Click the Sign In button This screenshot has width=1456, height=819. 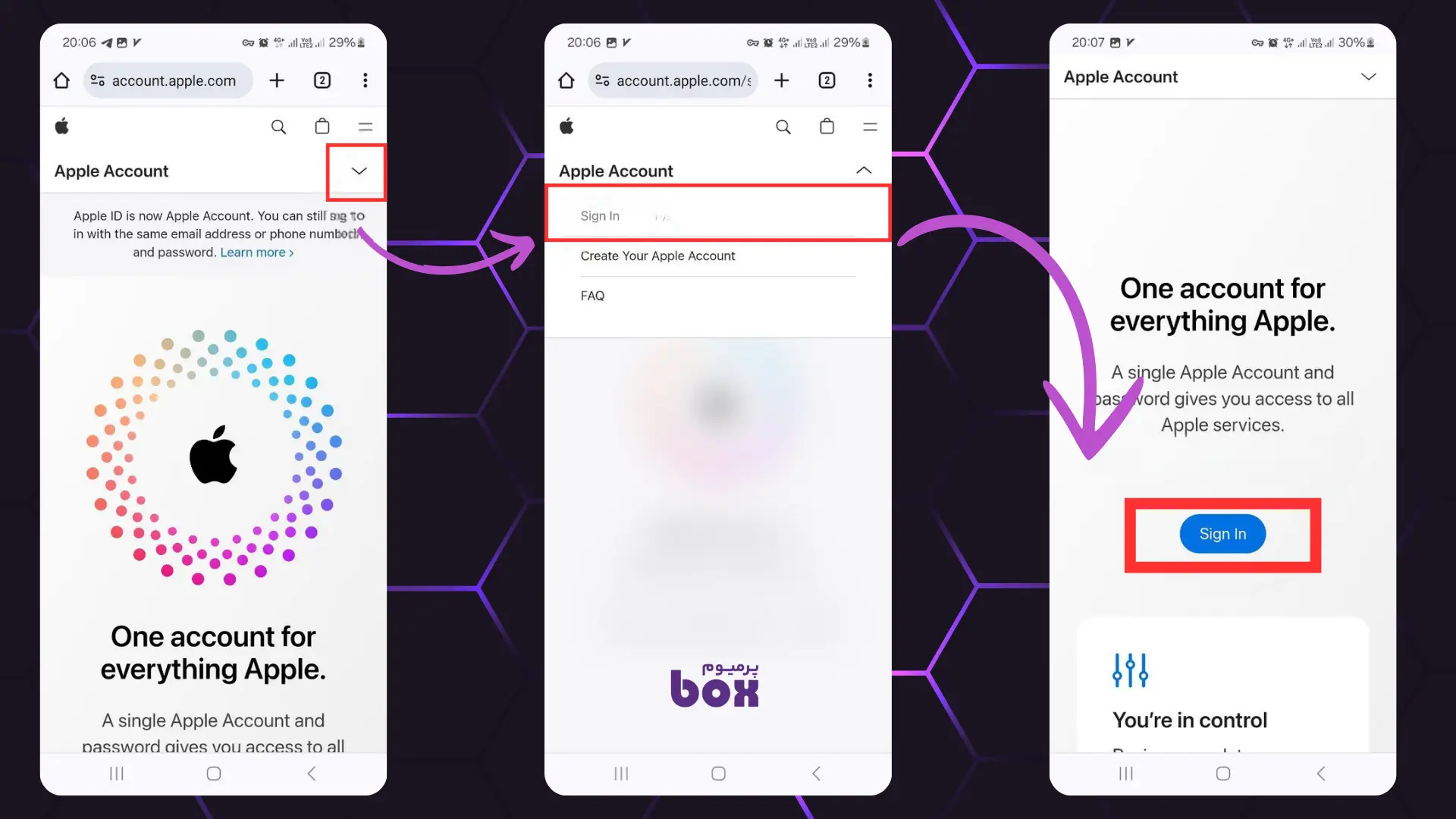(1222, 533)
